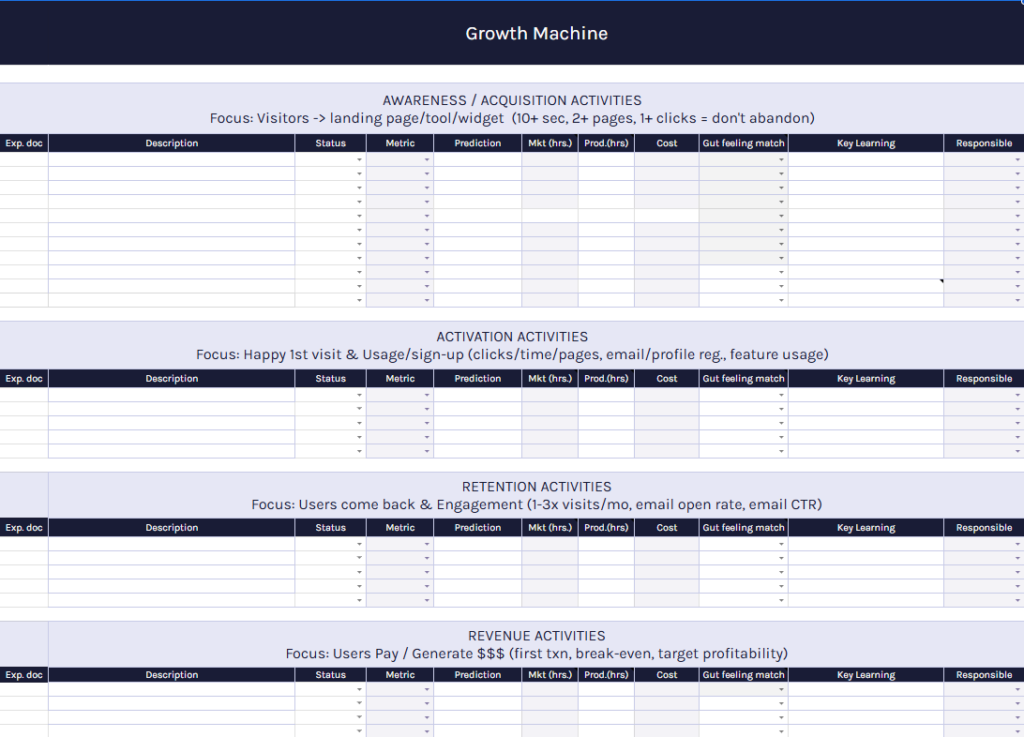Expand Gut feeling match dropdown, first Awareness row
Viewport: 1024px width, 737px height.
tap(781, 160)
